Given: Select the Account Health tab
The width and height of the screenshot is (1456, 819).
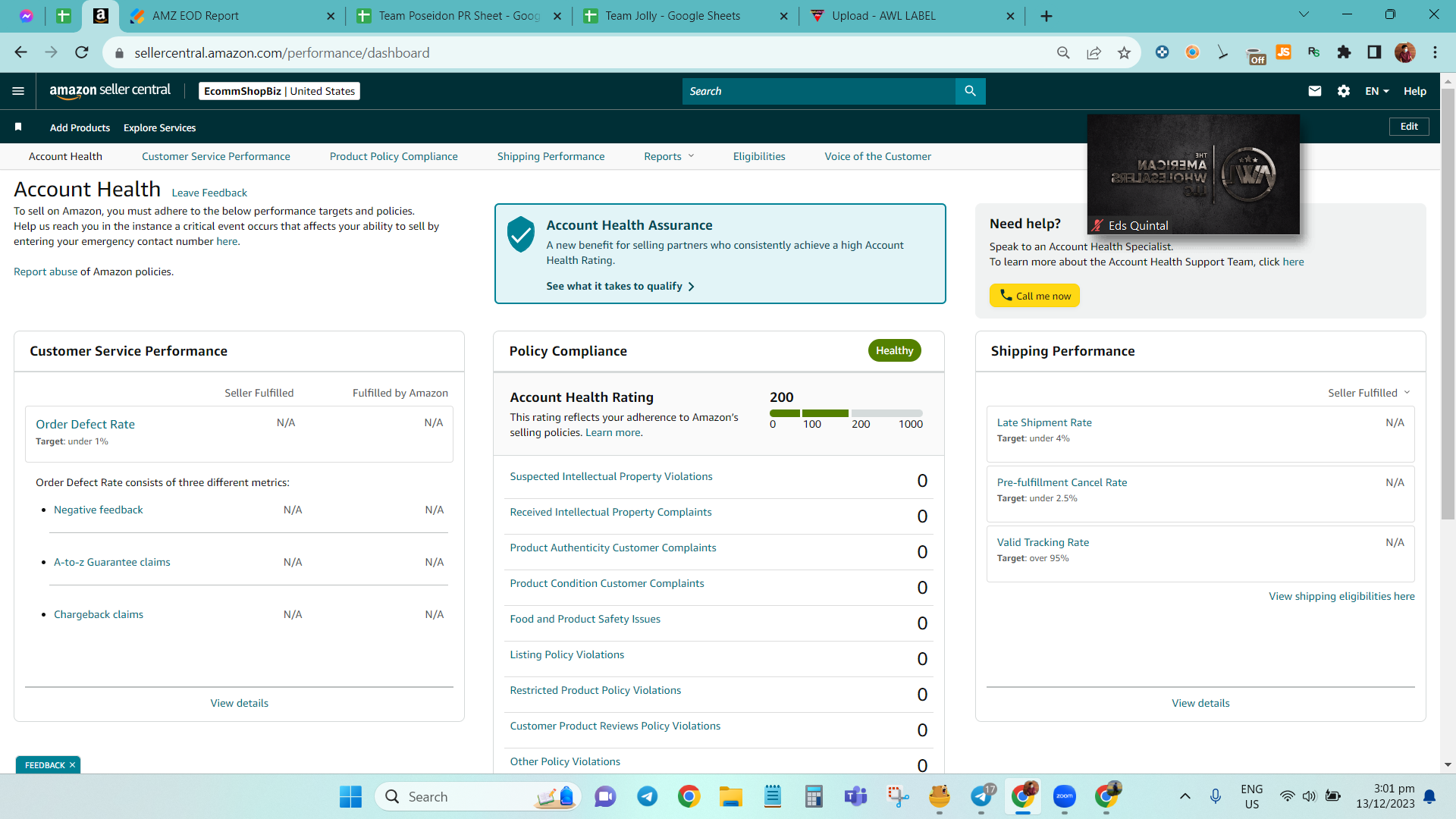Looking at the screenshot, I should (65, 156).
